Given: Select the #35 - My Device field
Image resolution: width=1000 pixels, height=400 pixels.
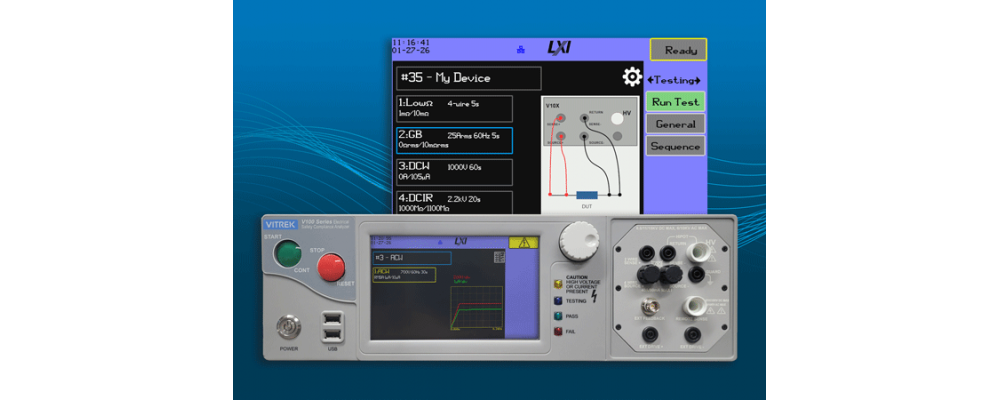Looking at the screenshot, I should pyautogui.click(x=469, y=78).
